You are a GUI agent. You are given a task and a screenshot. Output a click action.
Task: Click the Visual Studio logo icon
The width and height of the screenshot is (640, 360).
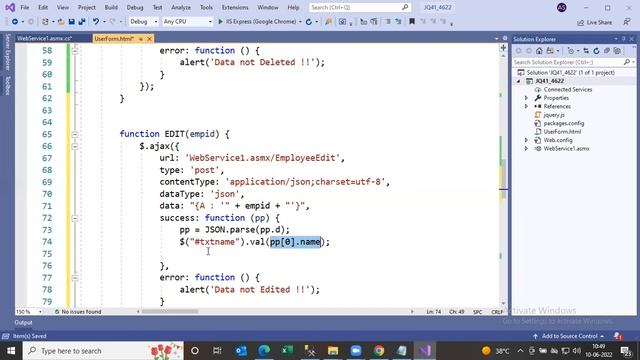click(10, 7)
